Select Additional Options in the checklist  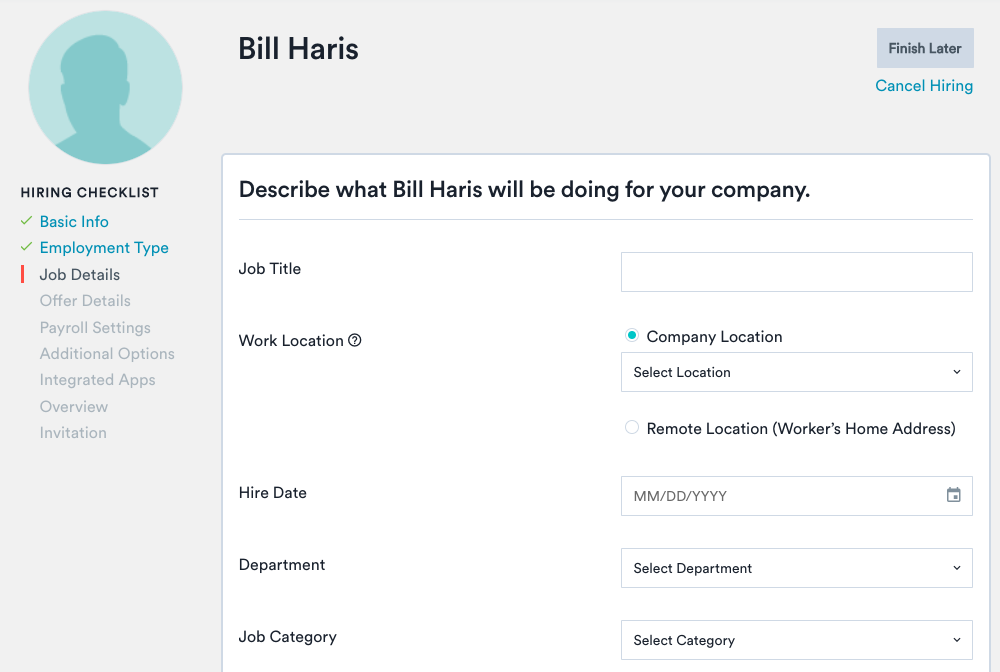(107, 353)
